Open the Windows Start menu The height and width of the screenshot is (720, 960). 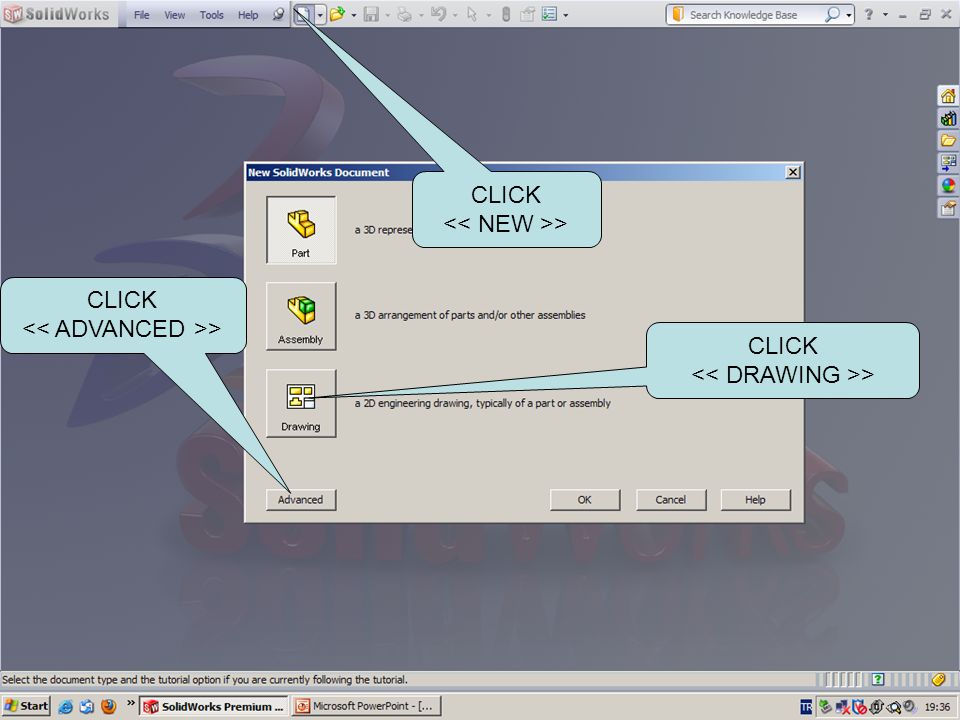(26, 706)
